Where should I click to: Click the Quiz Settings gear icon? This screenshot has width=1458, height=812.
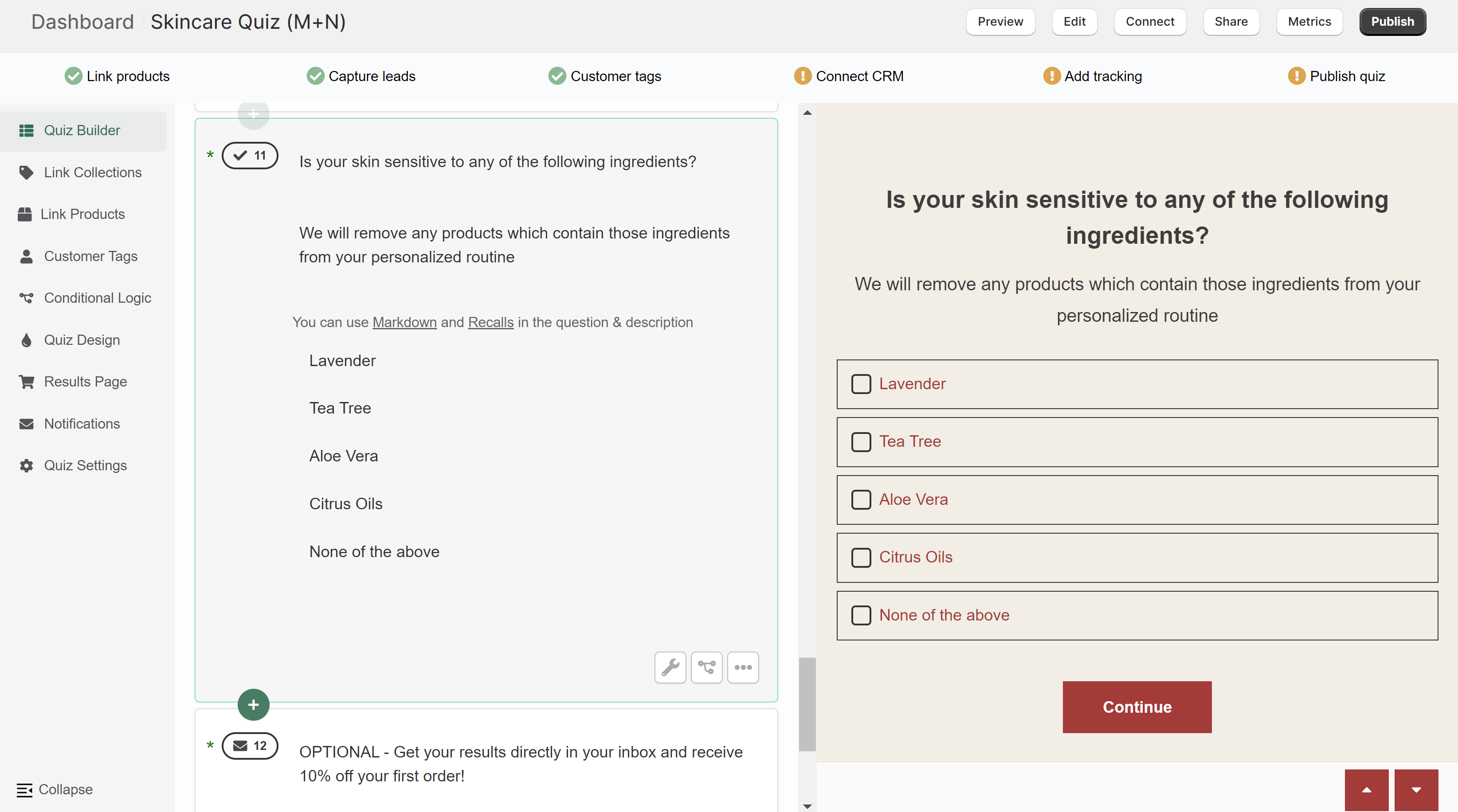click(x=26, y=466)
